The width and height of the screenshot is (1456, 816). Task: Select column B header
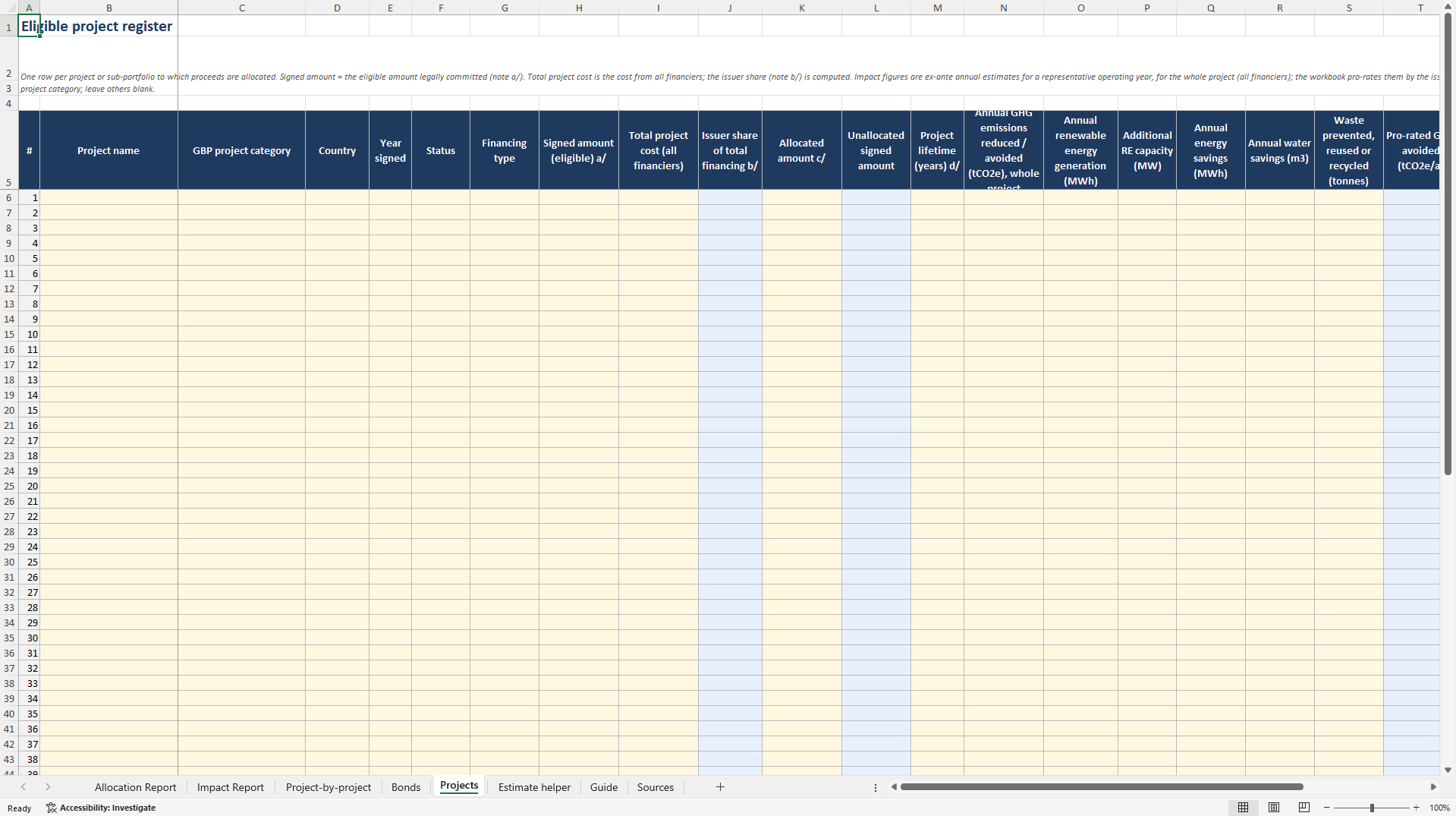click(108, 8)
